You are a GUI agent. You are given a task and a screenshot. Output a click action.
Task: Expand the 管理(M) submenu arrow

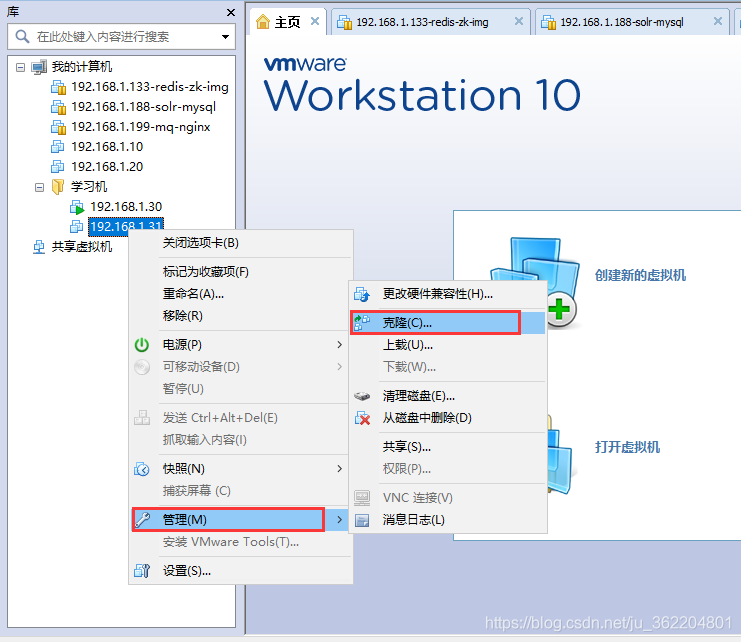coord(339,520)
